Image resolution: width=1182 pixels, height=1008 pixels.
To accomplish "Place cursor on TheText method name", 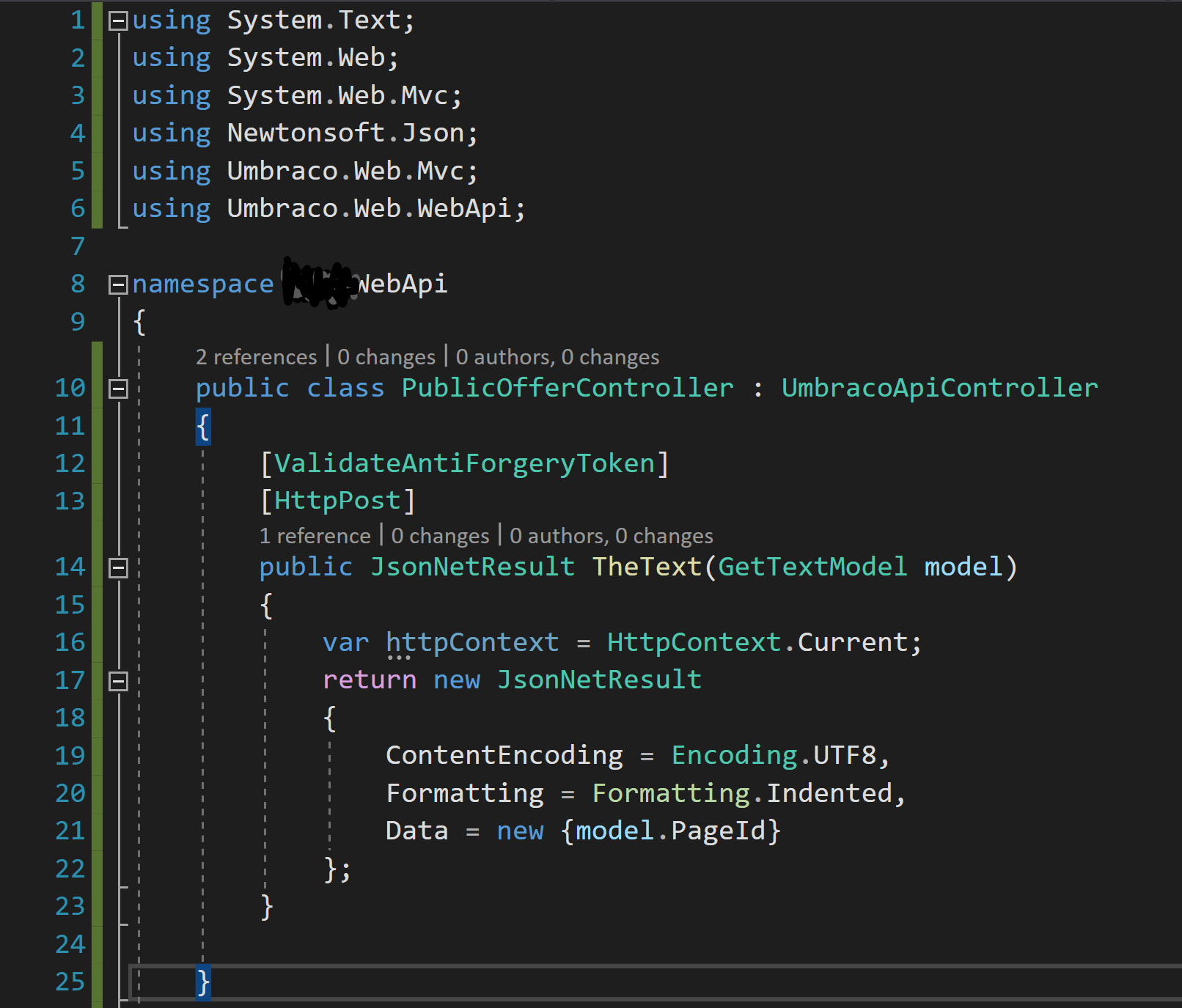I will pyautogui.click(x=646, y=567).
